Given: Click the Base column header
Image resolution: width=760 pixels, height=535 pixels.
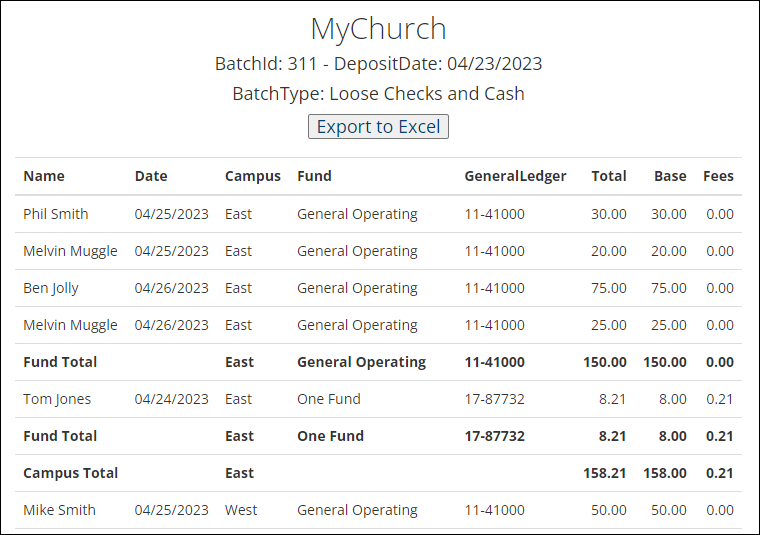Looking at the screenshot, I should tap(670, 176).
